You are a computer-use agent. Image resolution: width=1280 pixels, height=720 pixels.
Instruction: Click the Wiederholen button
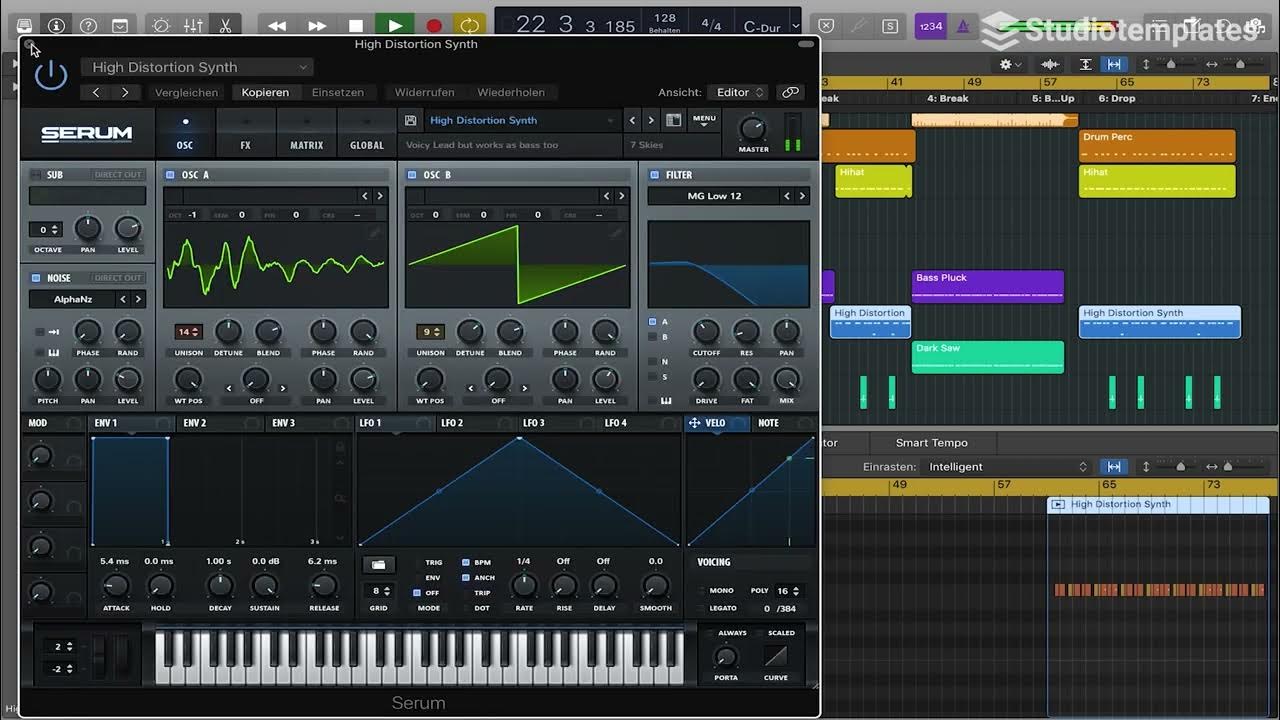[x=511, y=92]
